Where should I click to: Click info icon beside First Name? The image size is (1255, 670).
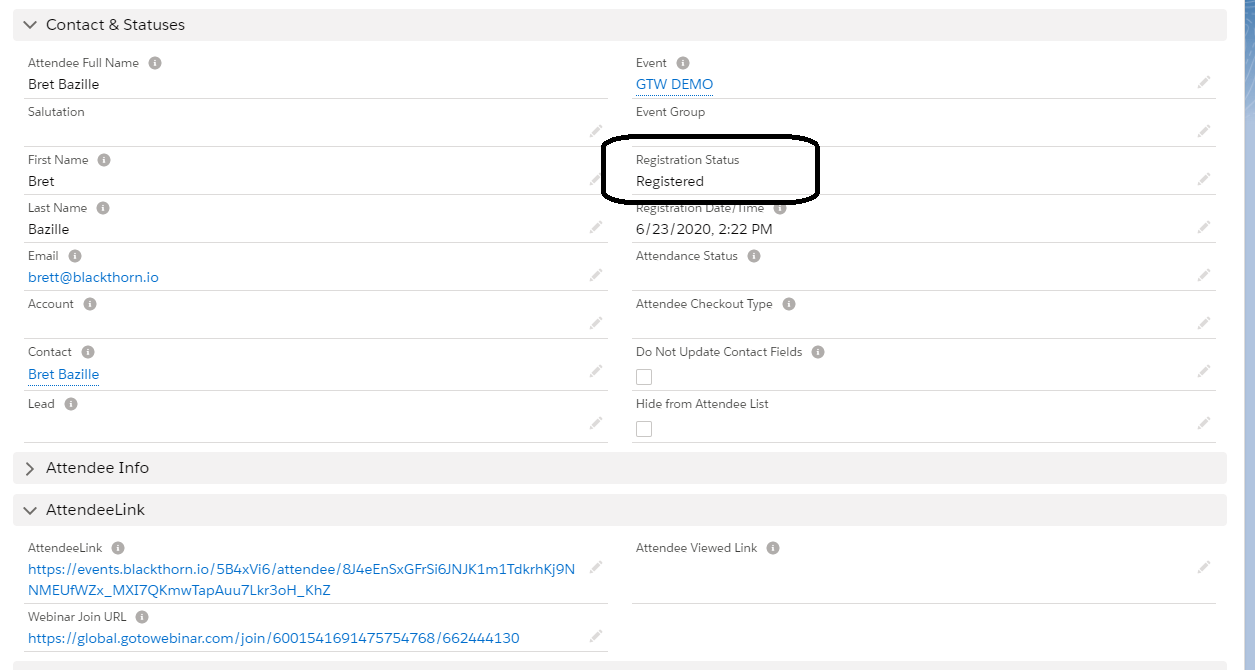[104, 160]
